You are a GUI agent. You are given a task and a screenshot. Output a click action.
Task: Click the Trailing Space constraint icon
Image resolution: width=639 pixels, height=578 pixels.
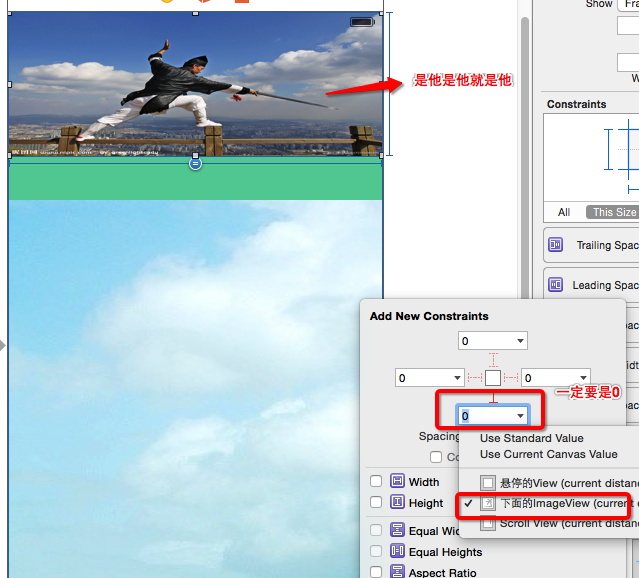555,245
